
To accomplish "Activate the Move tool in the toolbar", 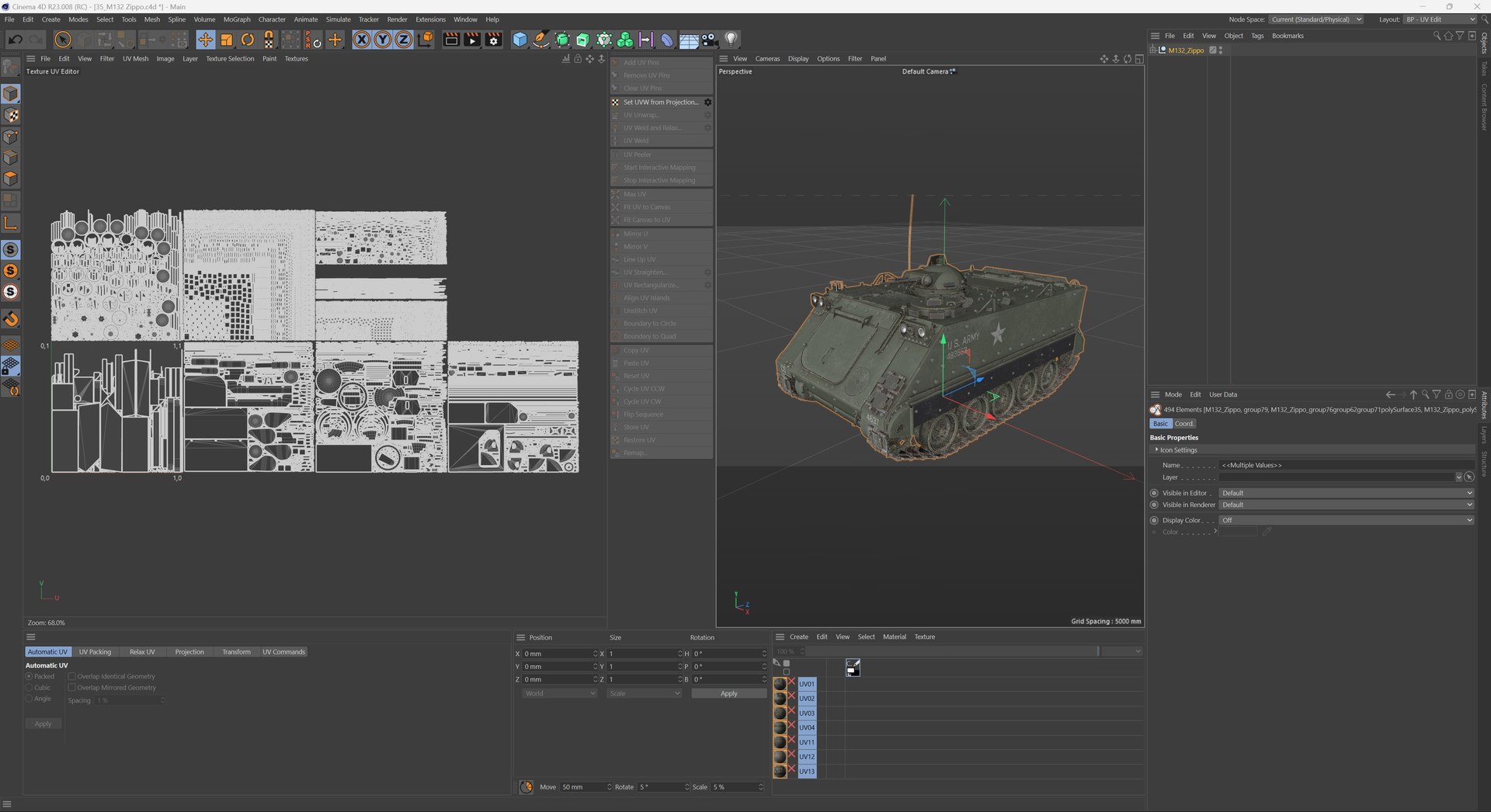I will tap(205, 40).
